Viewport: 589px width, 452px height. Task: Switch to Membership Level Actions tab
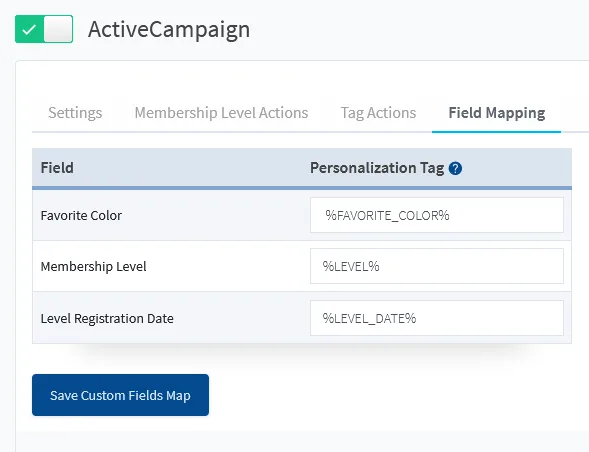pyautogui.click(x=221, y=113)
